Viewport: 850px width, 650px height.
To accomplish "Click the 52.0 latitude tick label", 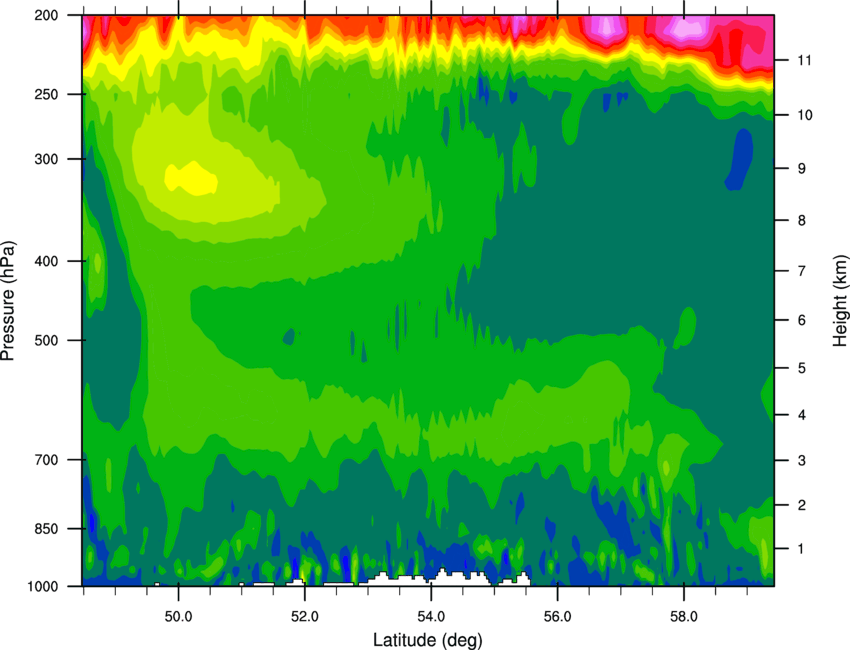I will click(x=305, y=617).
